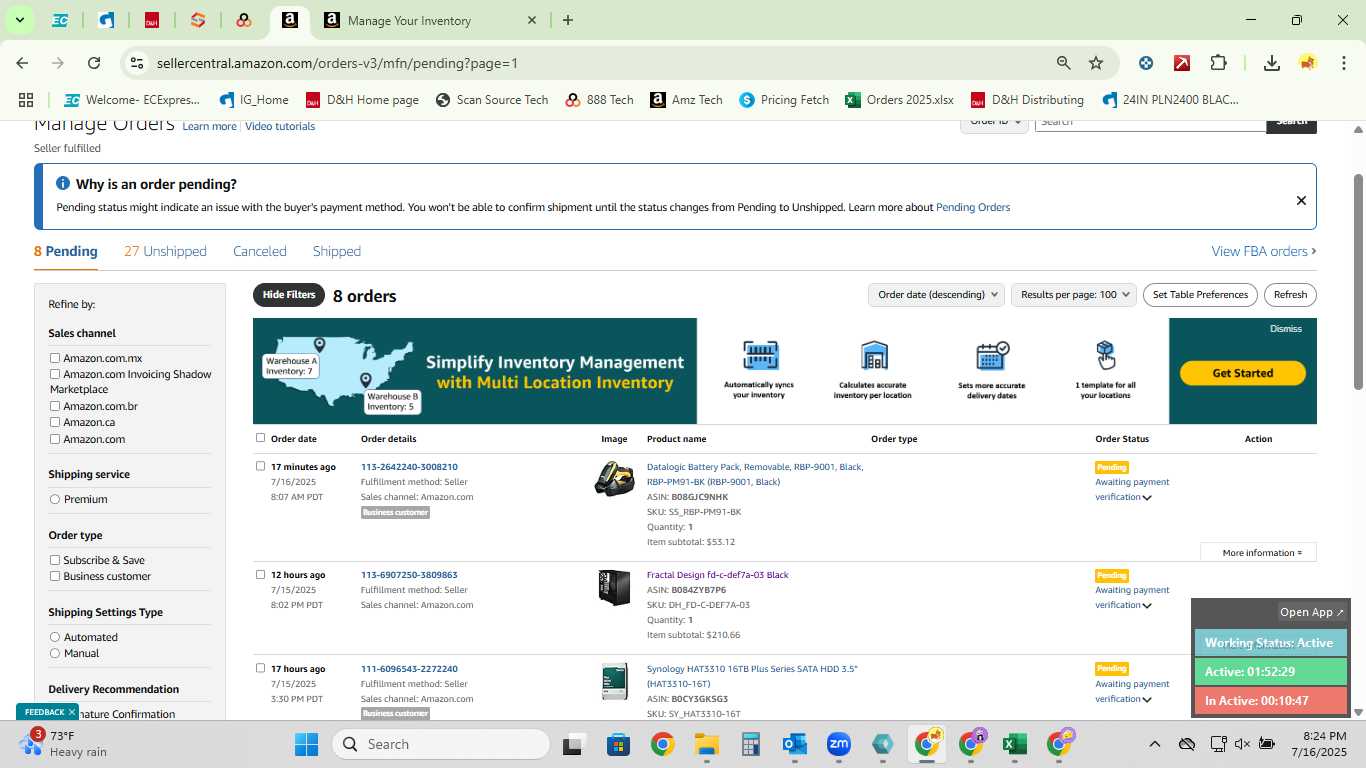This screenshot has height=768, width=1366.
Task: Click the browser back arrow
Action: [x=22, y=63]
